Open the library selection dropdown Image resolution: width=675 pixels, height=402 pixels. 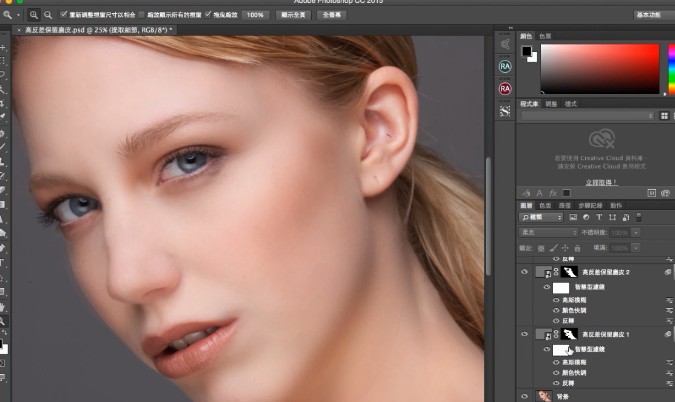pos(587,116)
